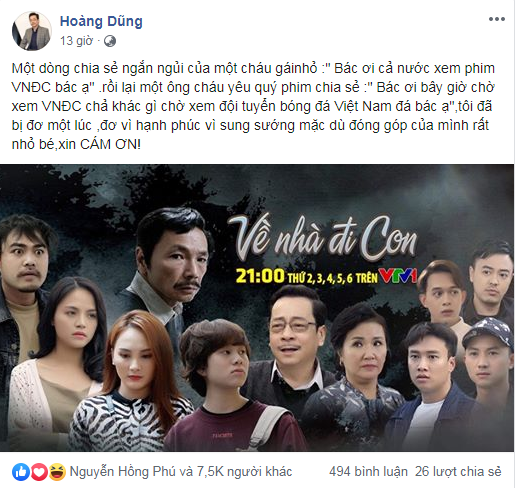Screen dimensions: 515x488
Task: Open the Hoàng Dũng profile name link
Action: click(101, 21)
